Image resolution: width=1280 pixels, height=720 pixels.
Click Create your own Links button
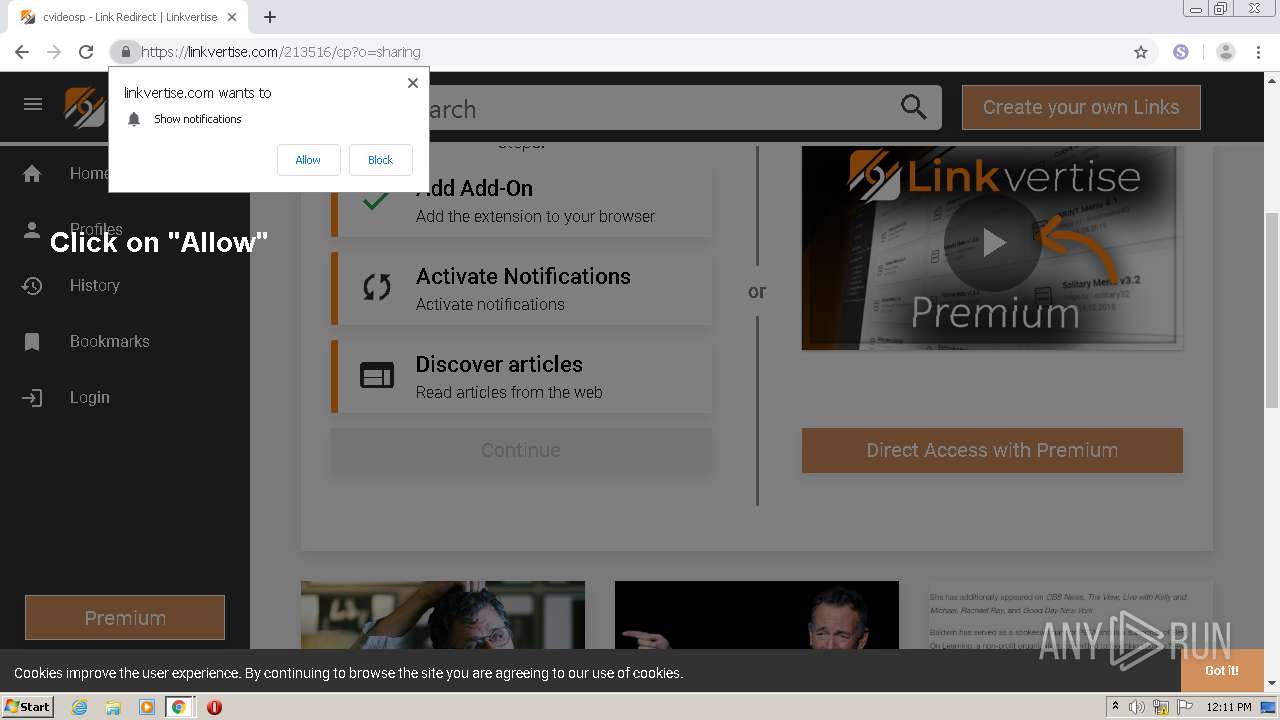point(1081,107)
